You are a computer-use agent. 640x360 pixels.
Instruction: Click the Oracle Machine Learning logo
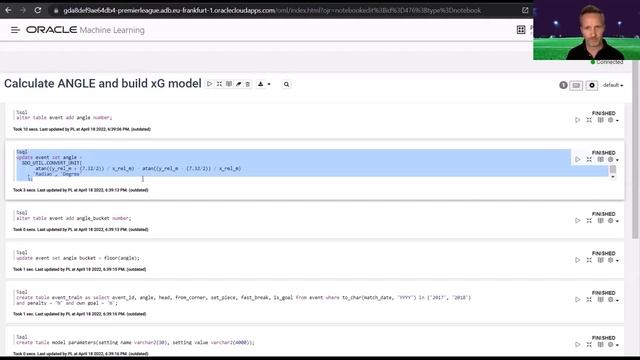pos(85,30)
